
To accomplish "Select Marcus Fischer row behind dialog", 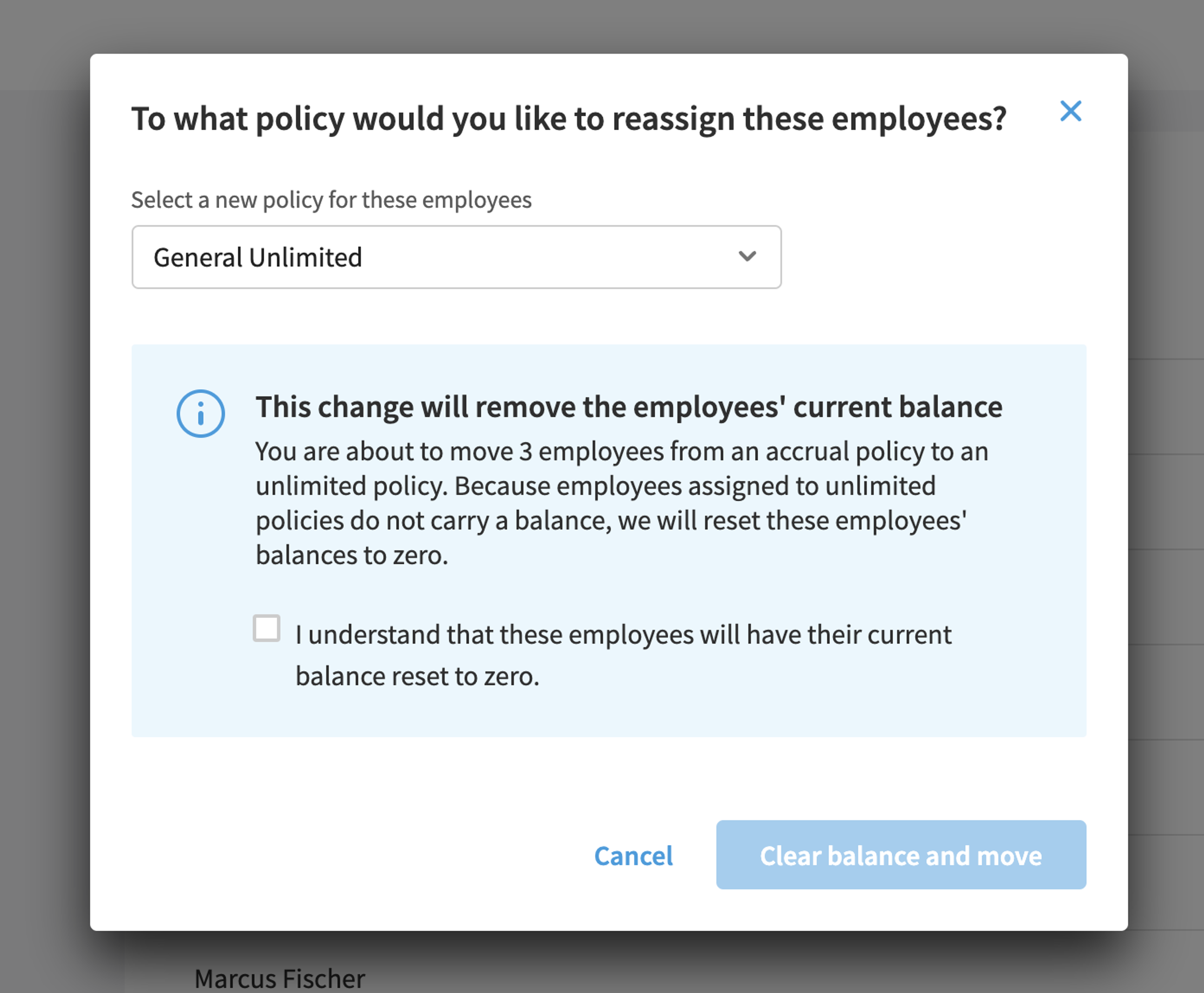I will coord(280,978).
